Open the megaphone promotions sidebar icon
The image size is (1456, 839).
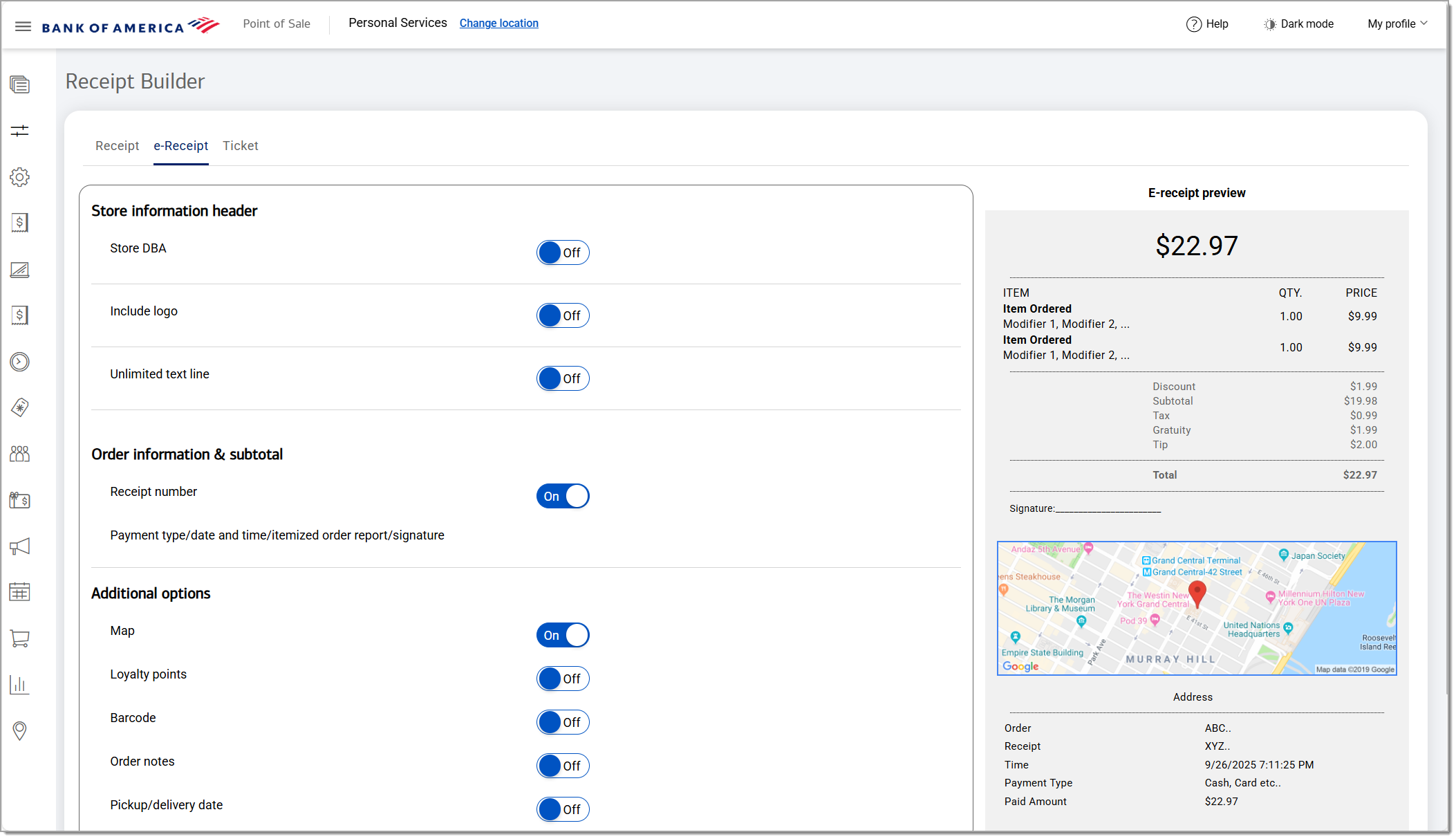pos(19,546)
